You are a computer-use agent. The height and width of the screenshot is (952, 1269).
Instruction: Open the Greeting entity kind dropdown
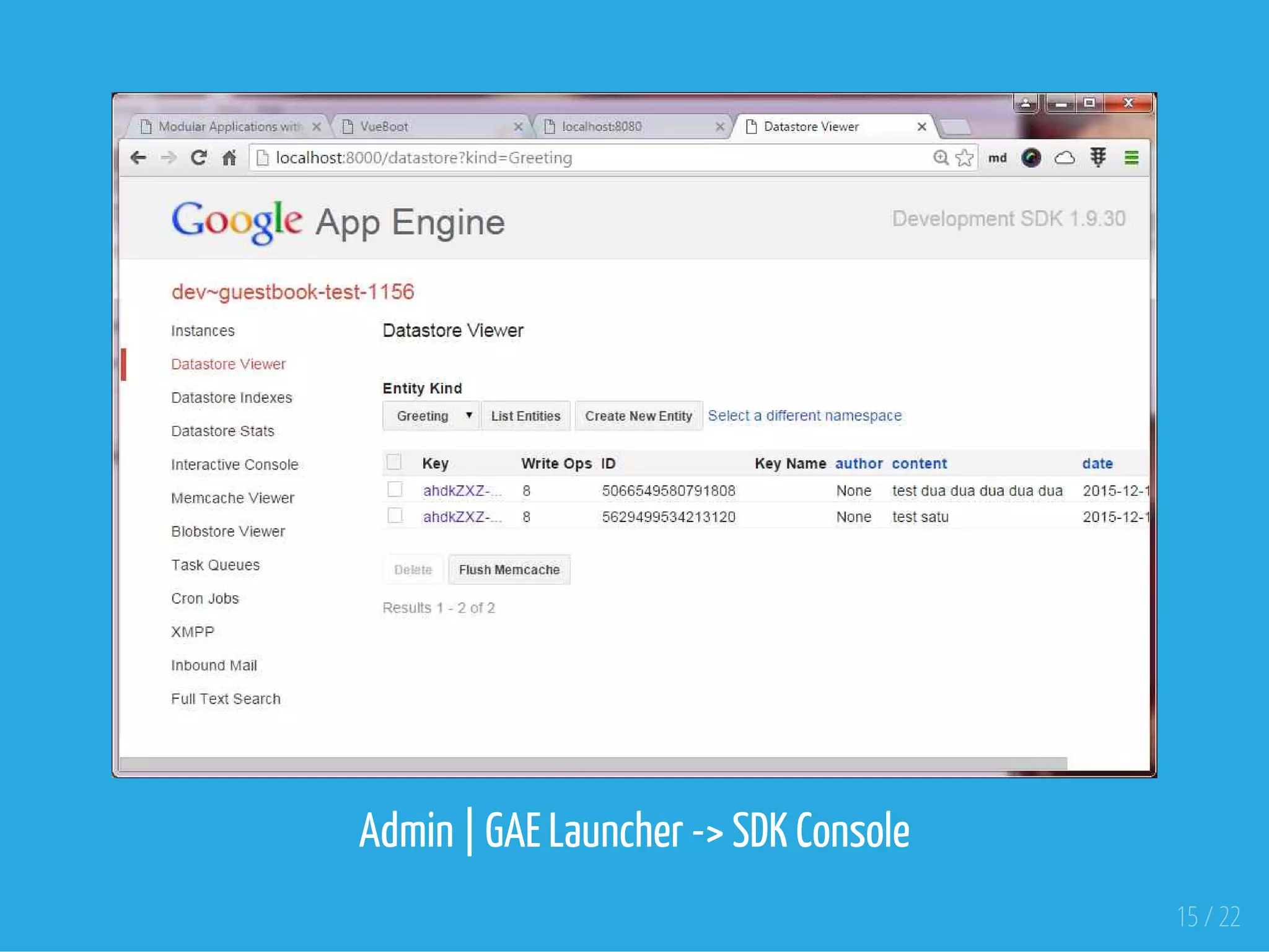point(431,416)
